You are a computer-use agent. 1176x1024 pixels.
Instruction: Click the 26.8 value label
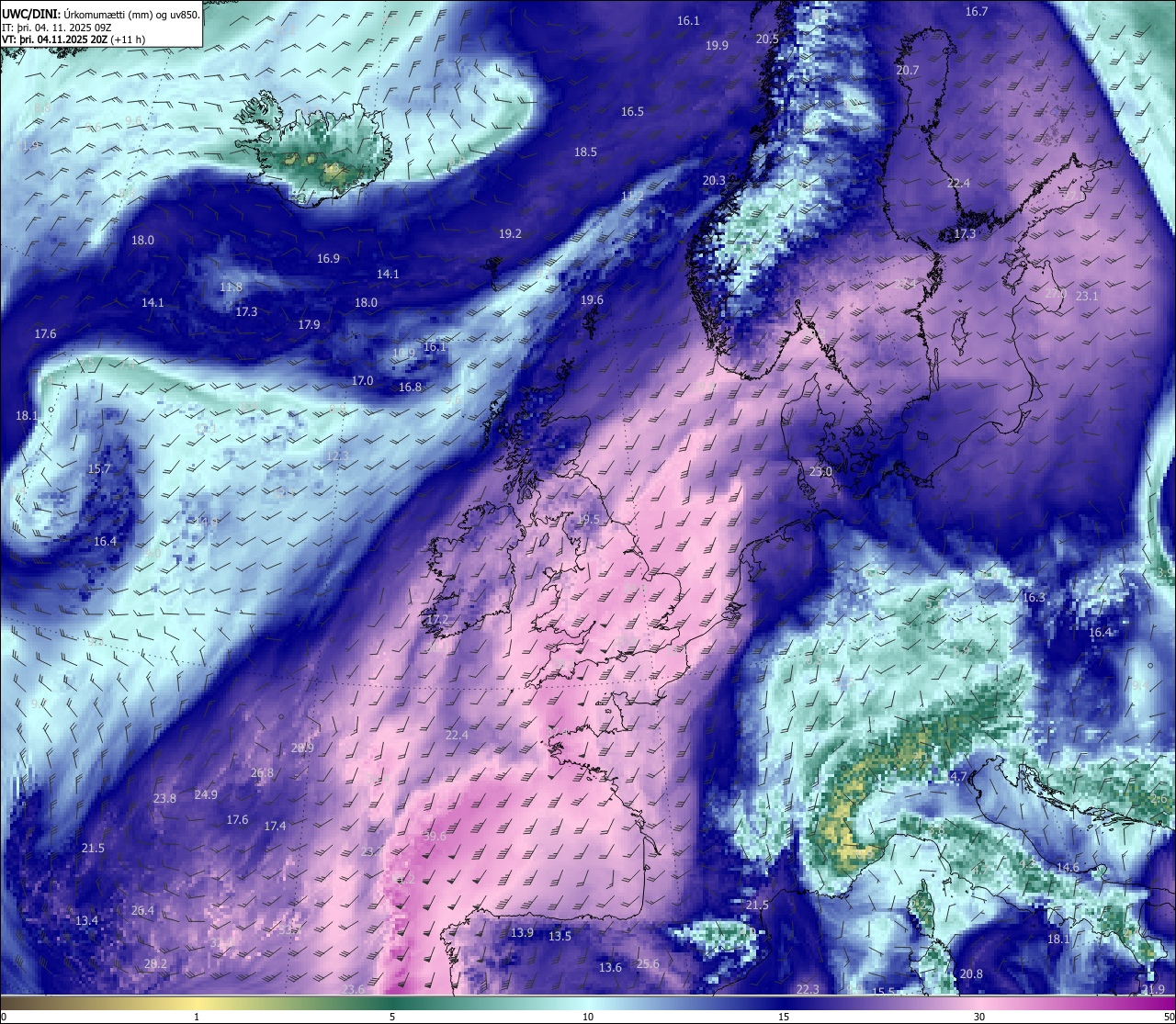[262, 773]
